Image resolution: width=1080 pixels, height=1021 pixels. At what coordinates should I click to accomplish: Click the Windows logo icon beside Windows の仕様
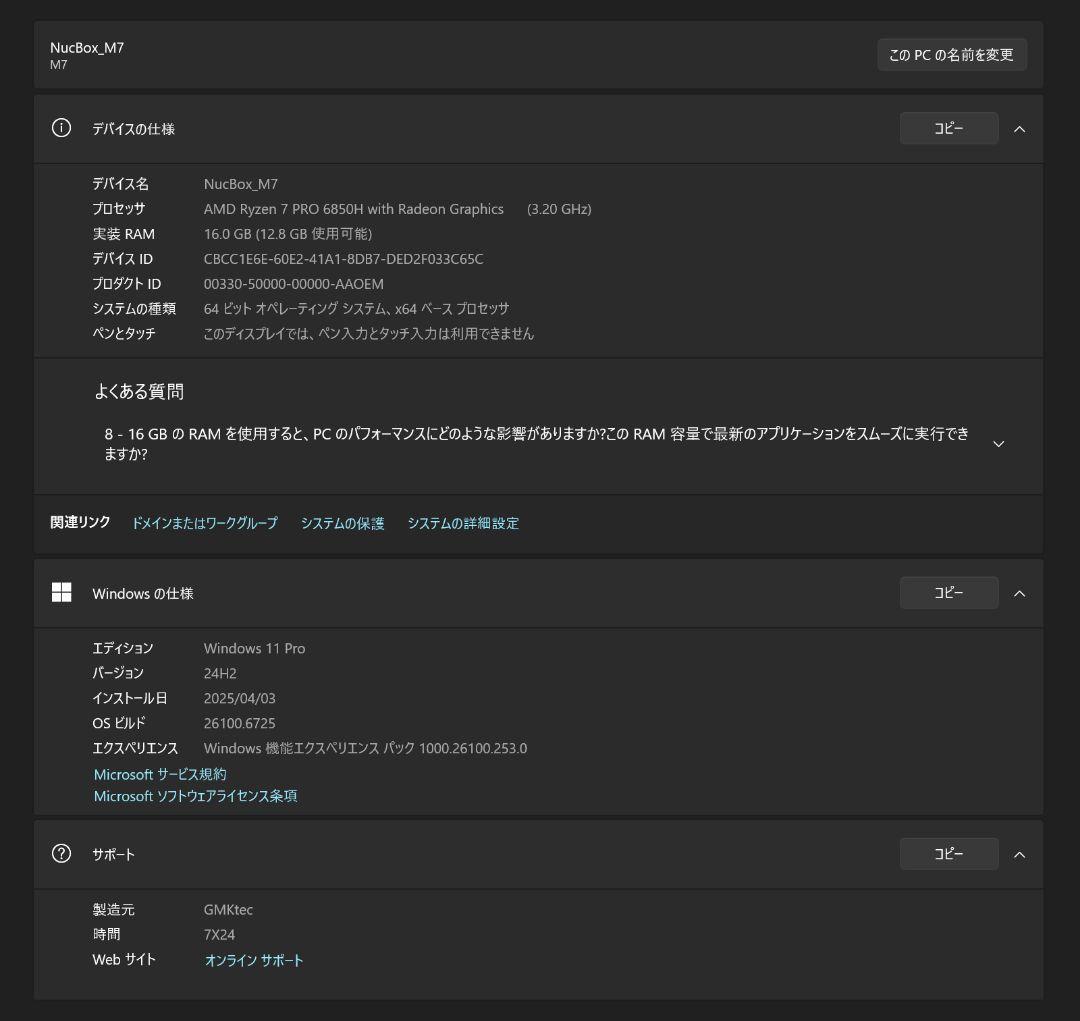tap(61, 592)
